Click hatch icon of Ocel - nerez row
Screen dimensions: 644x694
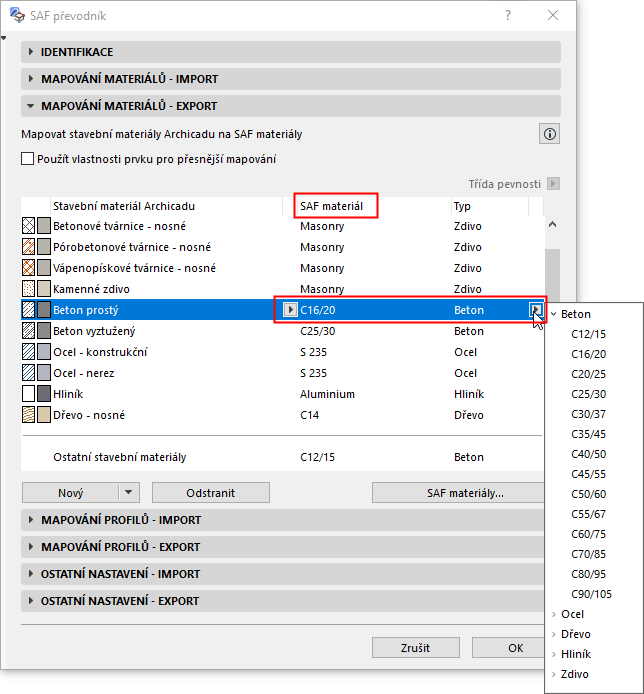pos(28,373)
